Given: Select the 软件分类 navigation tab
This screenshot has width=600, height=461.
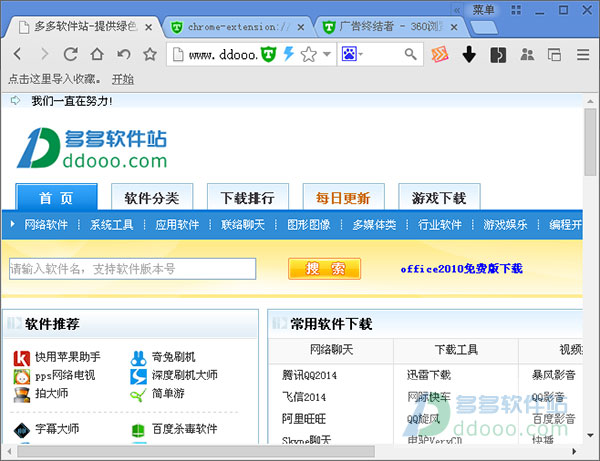Looking at the screenshot, I should coord(152,197).
